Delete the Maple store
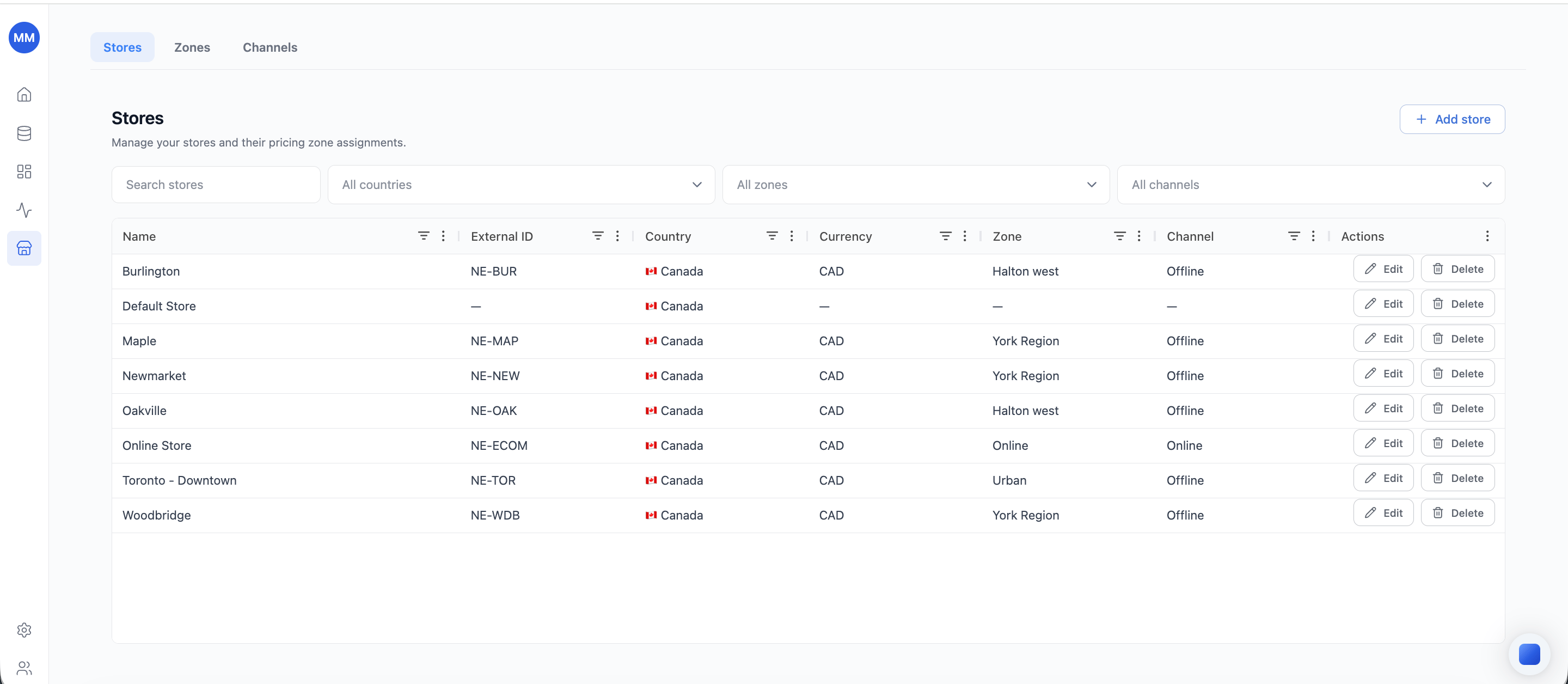The image size is (1568, 684). click(x=1457, y=339)
